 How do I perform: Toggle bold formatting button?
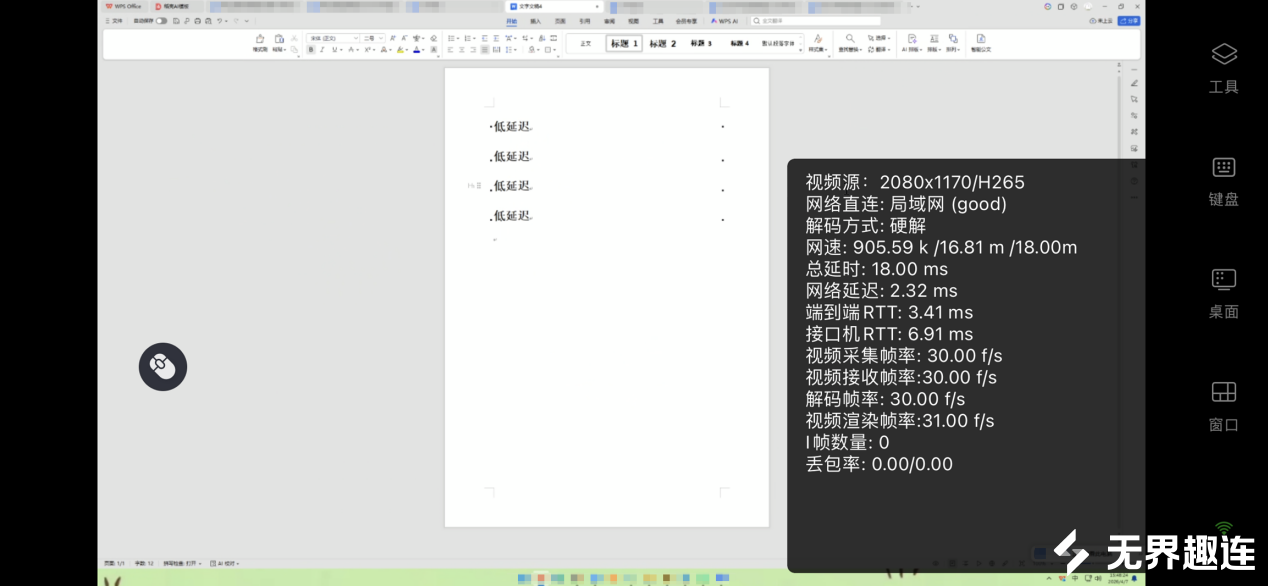(x=311, y=49)
